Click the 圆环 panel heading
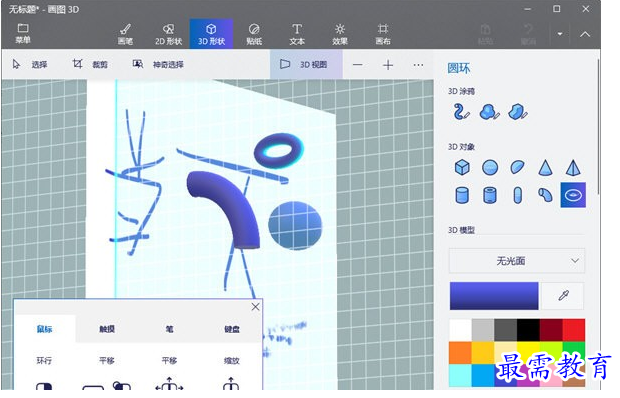620x398 pixels. tap(459, 69)
